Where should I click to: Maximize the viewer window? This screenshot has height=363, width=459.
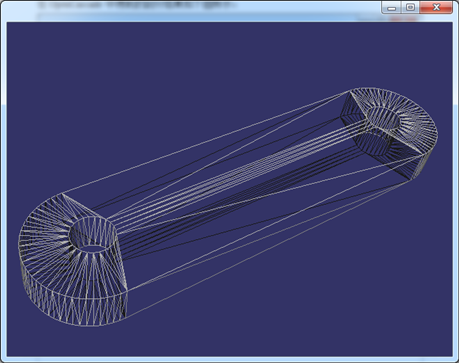click(411, 7)
